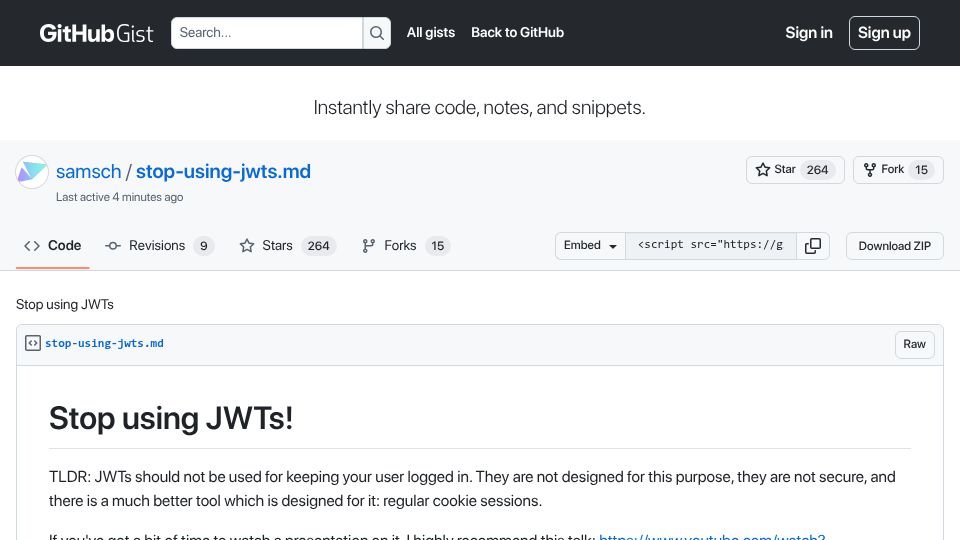Screen dimensions: 960x540
Task: Click the search magnifier icon button
Action: coord(377,33)
